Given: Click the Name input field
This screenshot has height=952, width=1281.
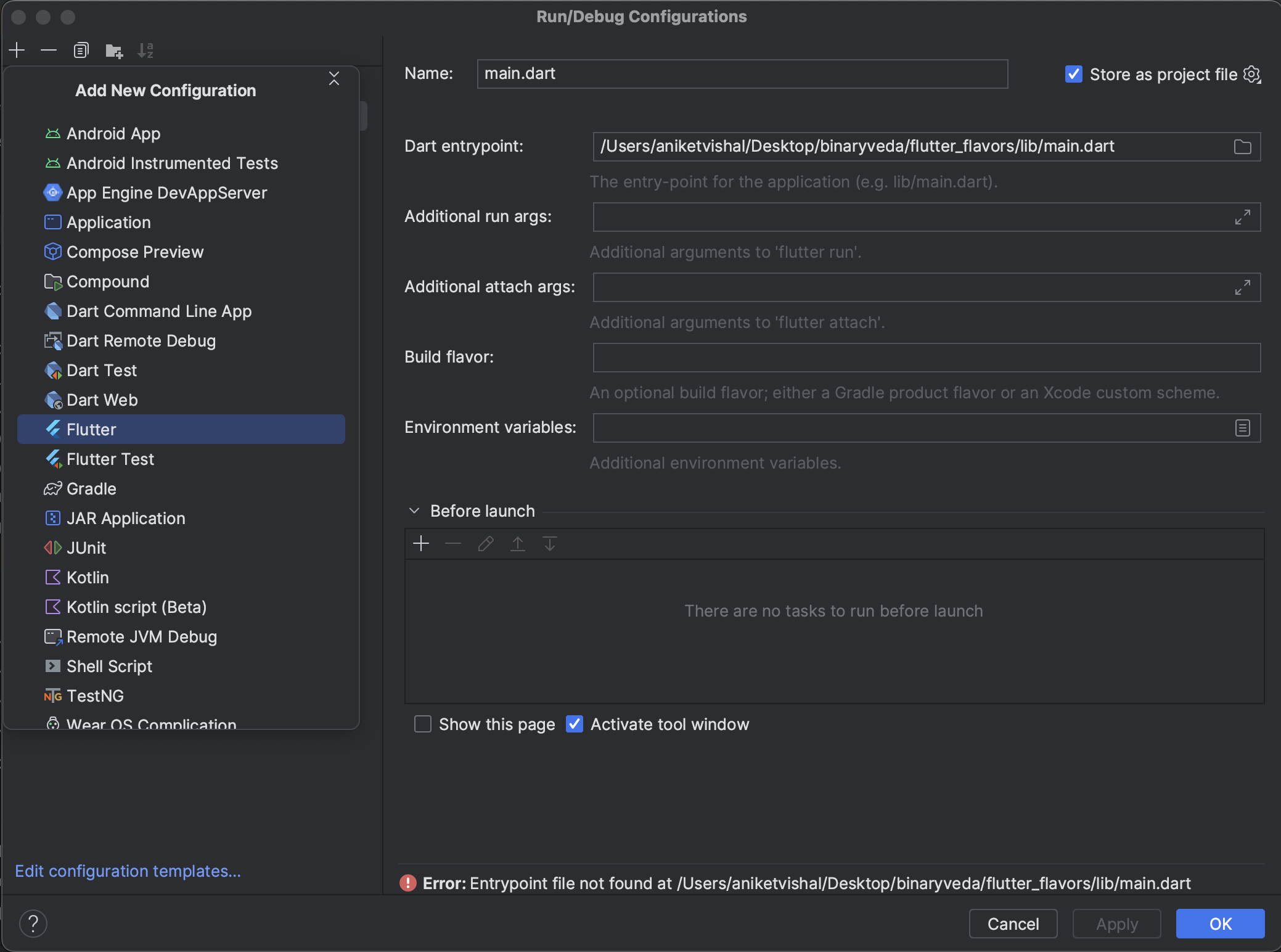Looking at the screenshot, I should point(742,74).
